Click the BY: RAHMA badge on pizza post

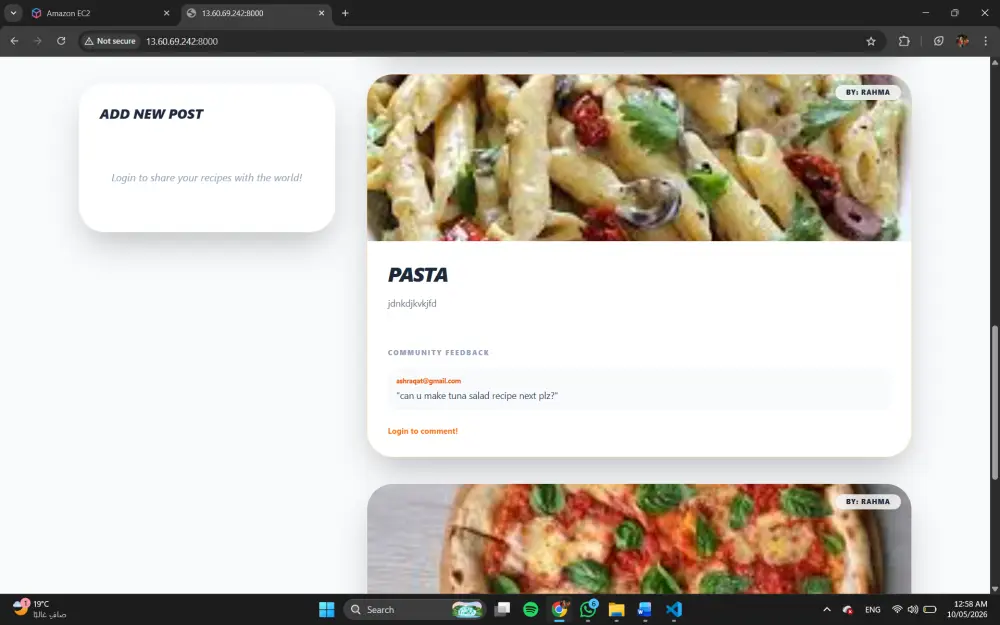[x=868, y=502]
